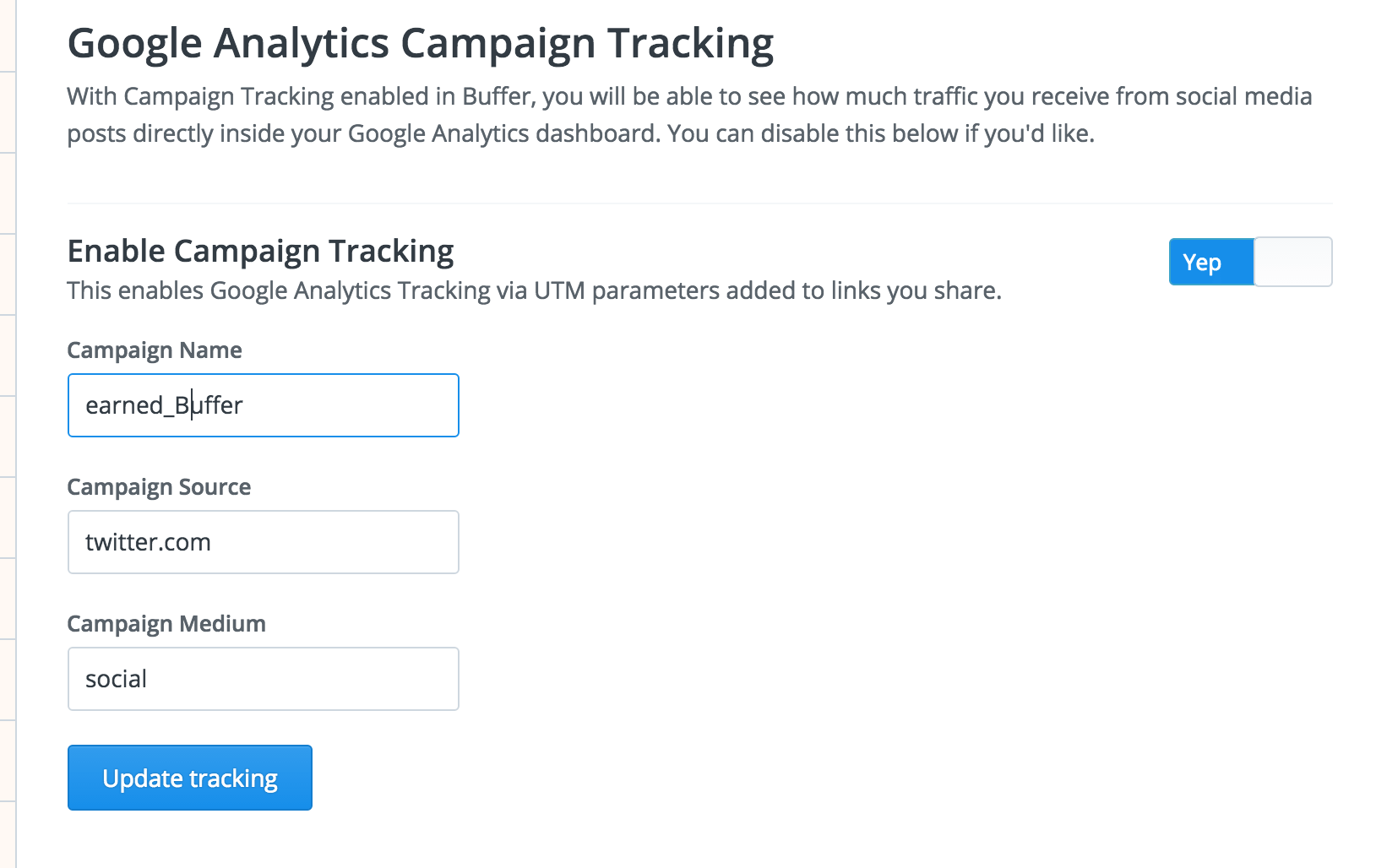
Task: Click the Google Analytics Campaign Tracking heading
Action: pos(420,42)
